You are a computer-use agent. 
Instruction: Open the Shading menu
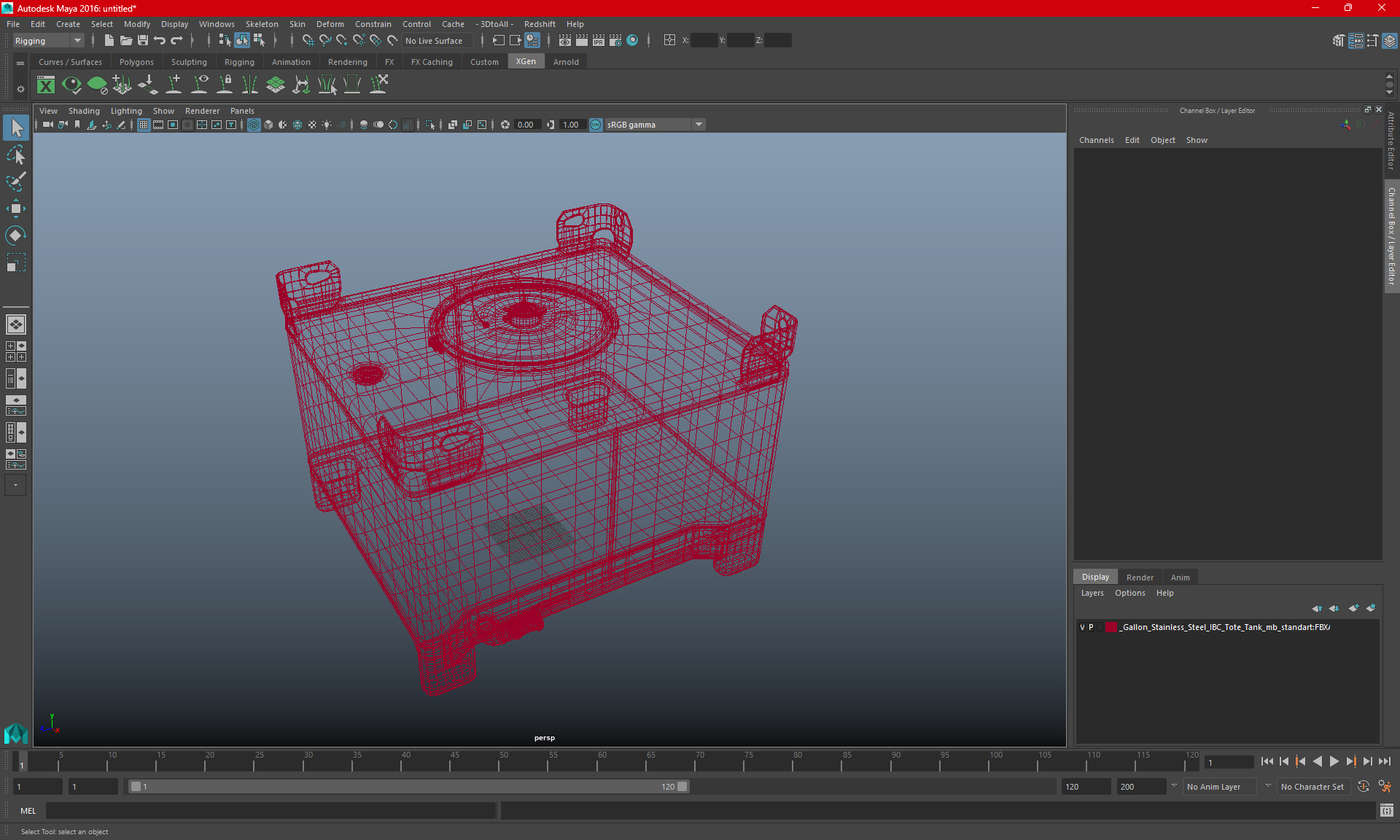click(x=83, y=110)
